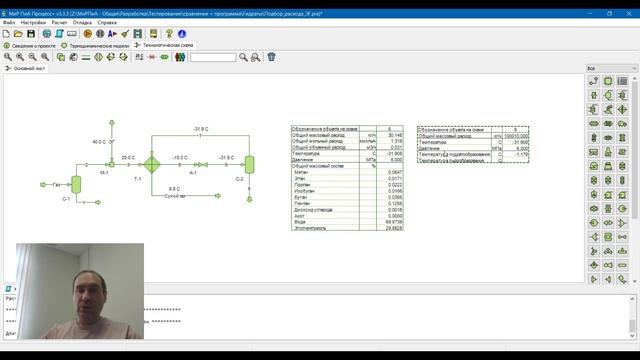
Task: Click the fourth zoom magnifier icon
Action: tap(45, 57)
